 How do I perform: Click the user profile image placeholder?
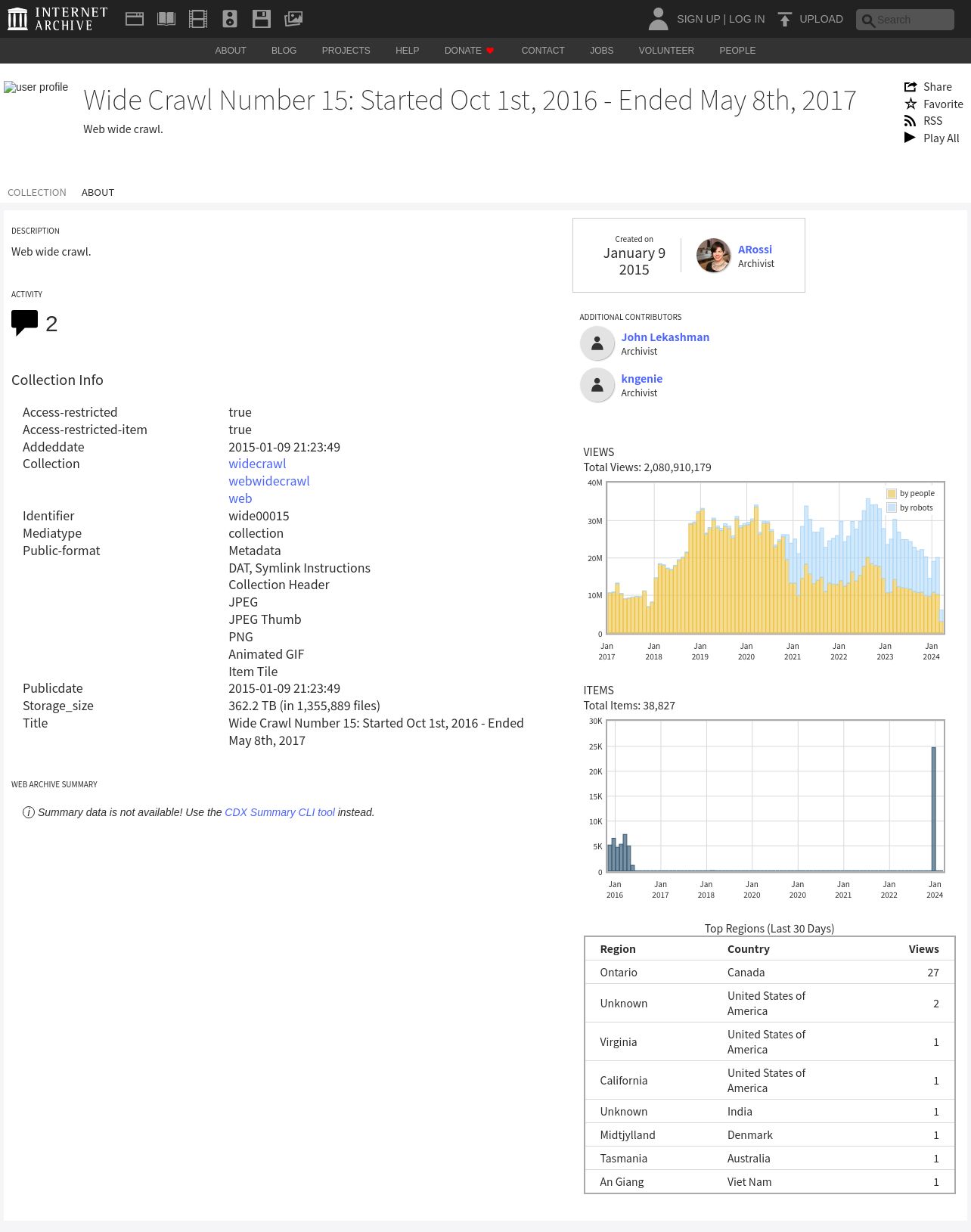(36, 87)
